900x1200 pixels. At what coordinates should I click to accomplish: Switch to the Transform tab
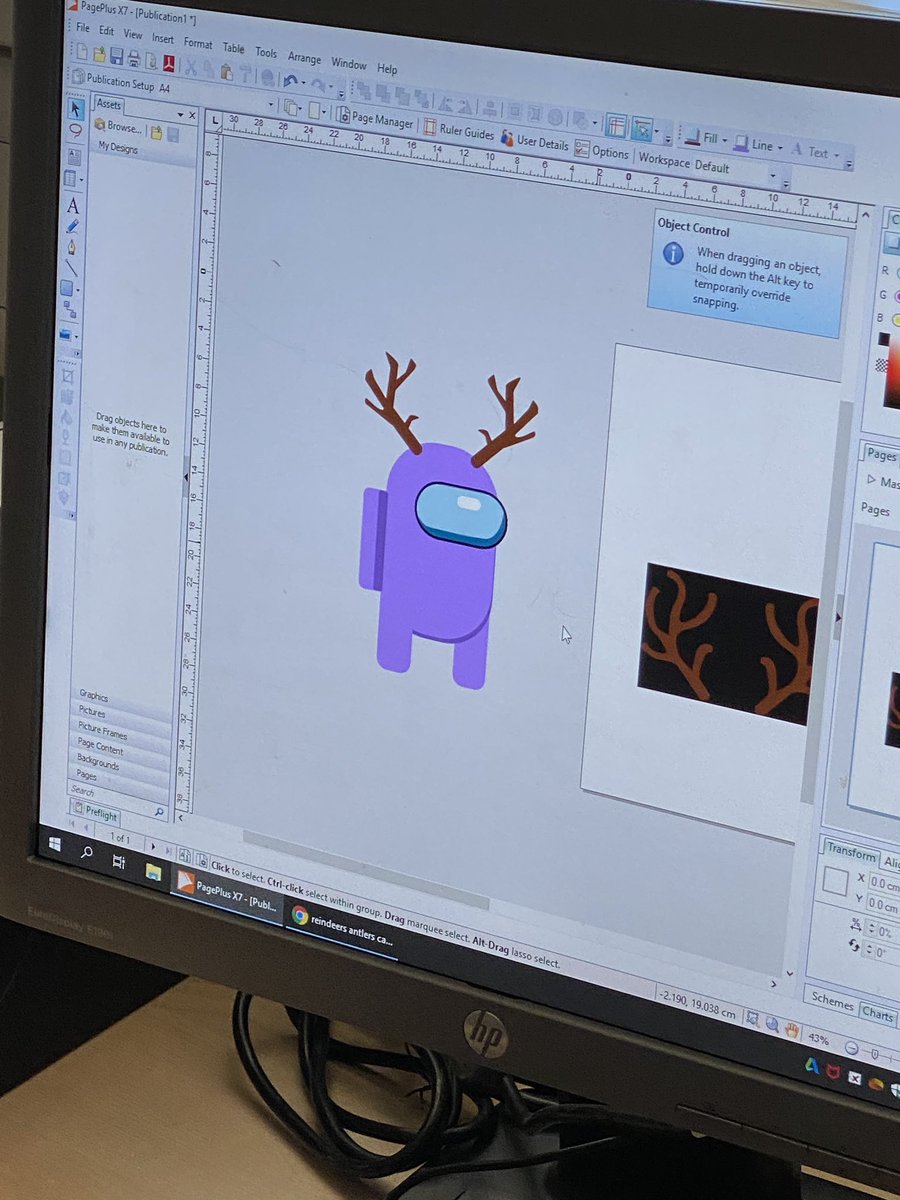click(x=850, y=850)
